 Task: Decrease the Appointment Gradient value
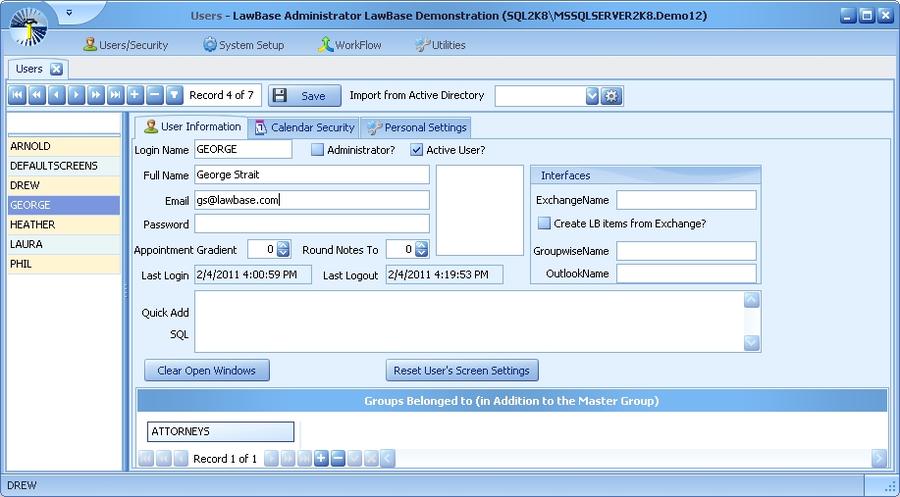(x=284, y=253)
